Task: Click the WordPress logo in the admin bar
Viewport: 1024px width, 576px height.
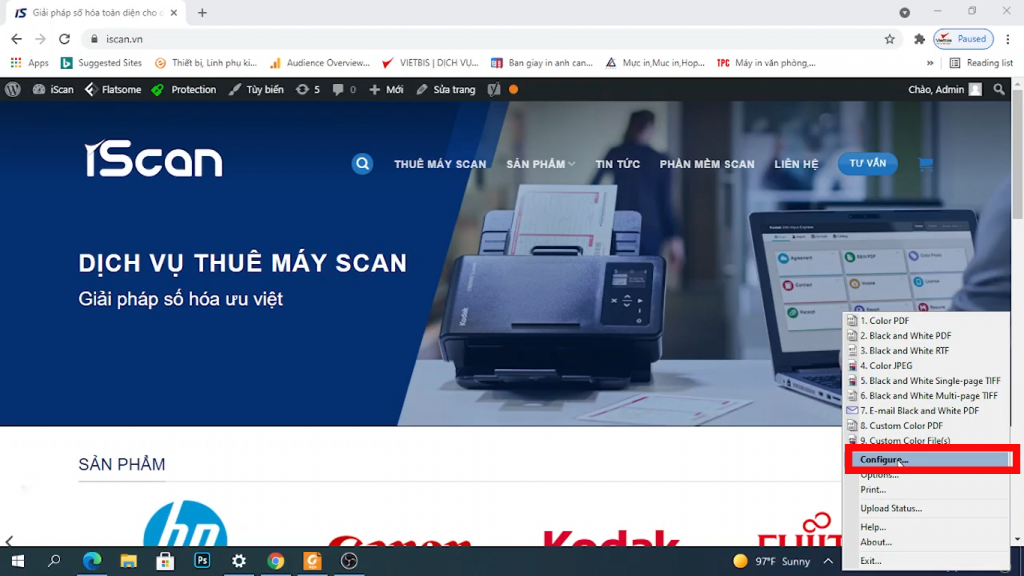Action: tap(11, 89)
